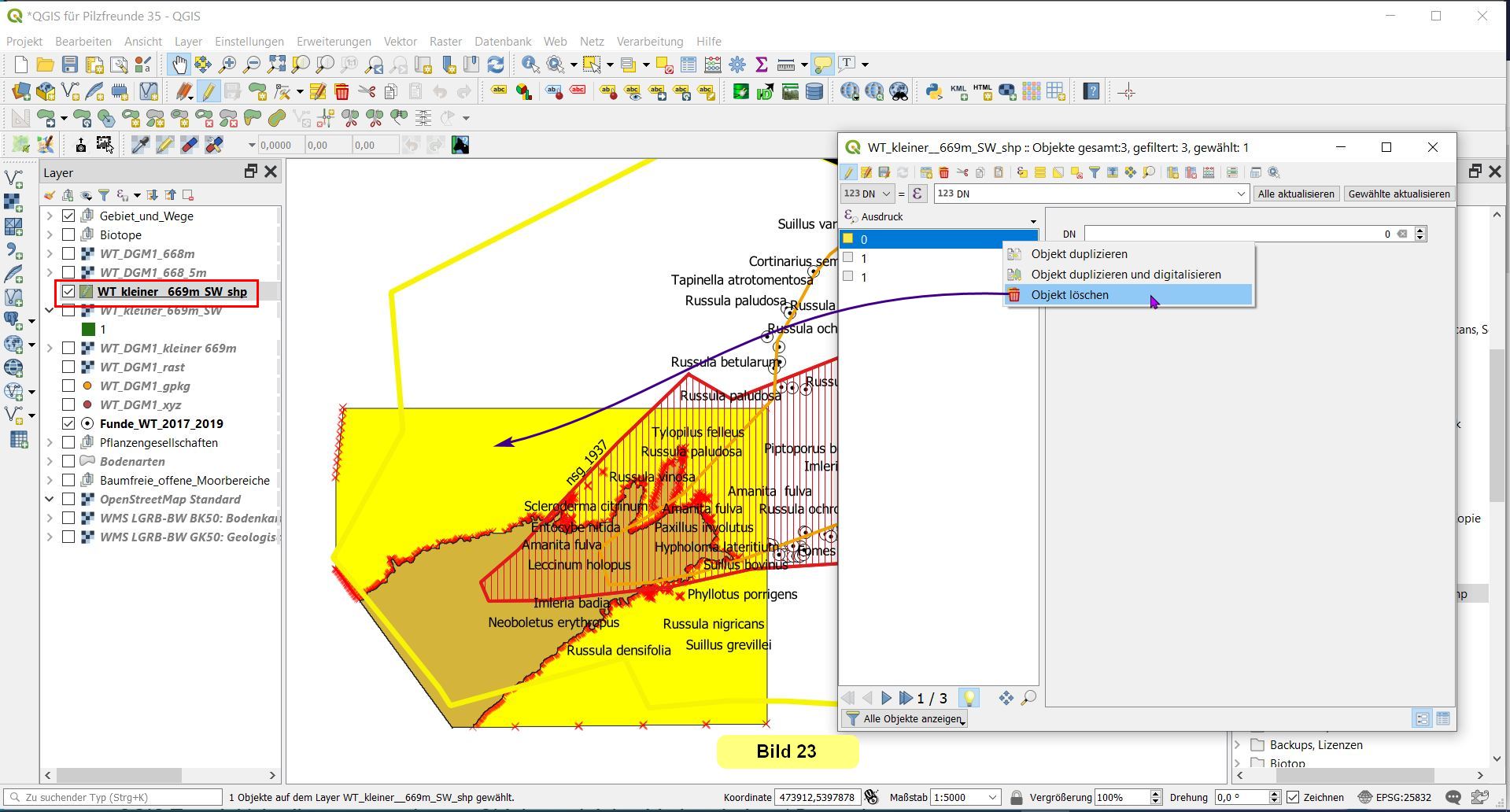Click the red trash Delete Selected icon in main toolbar

[x=342, y=92]
